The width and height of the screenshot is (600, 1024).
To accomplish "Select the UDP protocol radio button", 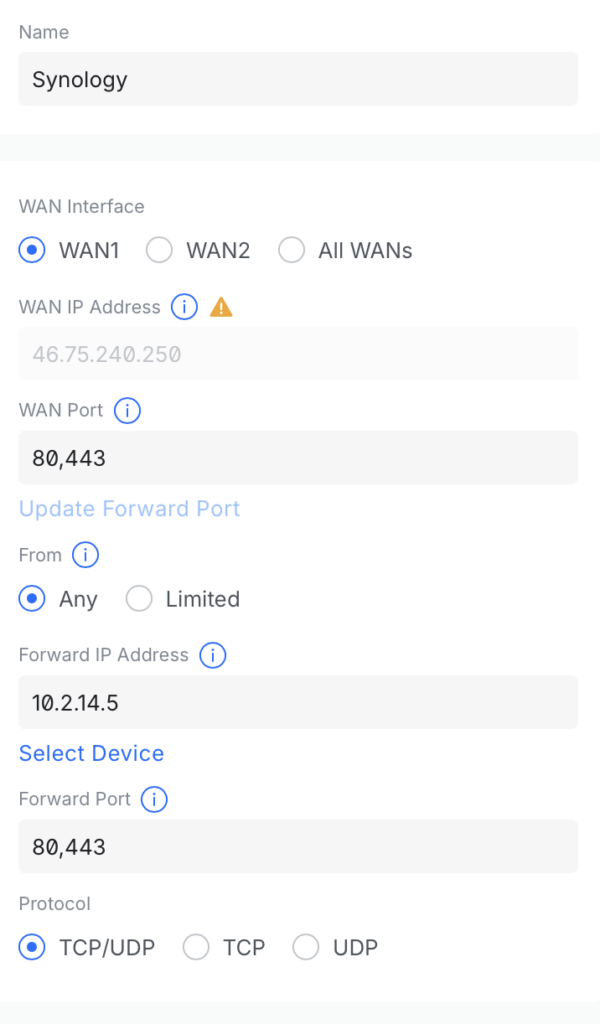I will 306,947.
